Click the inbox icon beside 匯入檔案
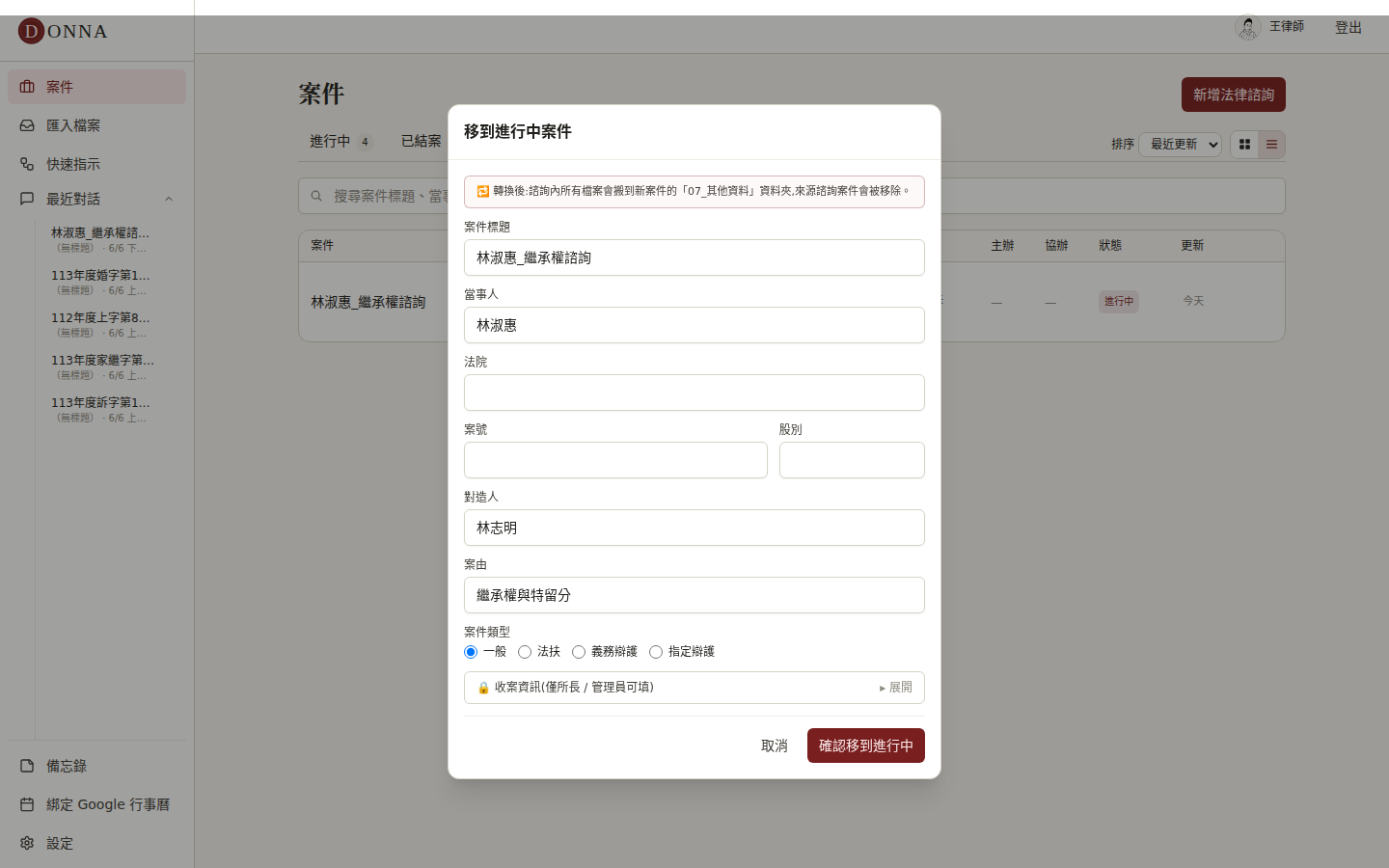The height and width of the screenshot is (868, 1389). [x=27, y=125]
